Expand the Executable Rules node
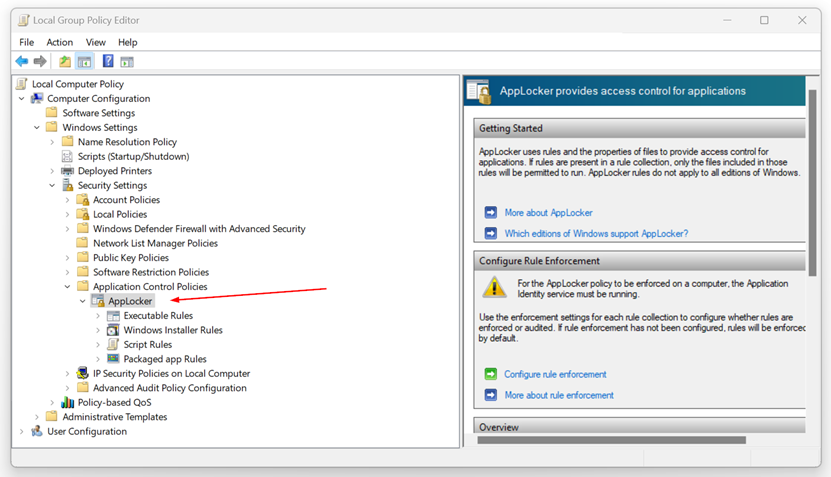Image resolution: width=831 pixels, height=477 pixels. point(98,315)
